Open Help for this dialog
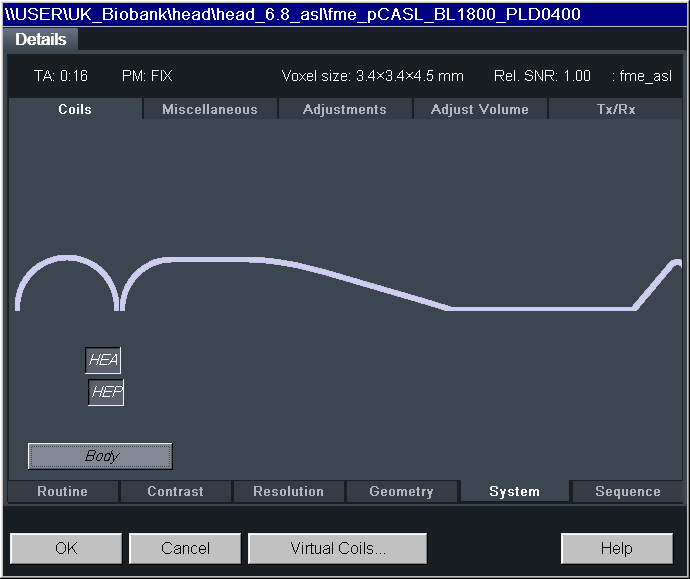 [x=616, y=548]
